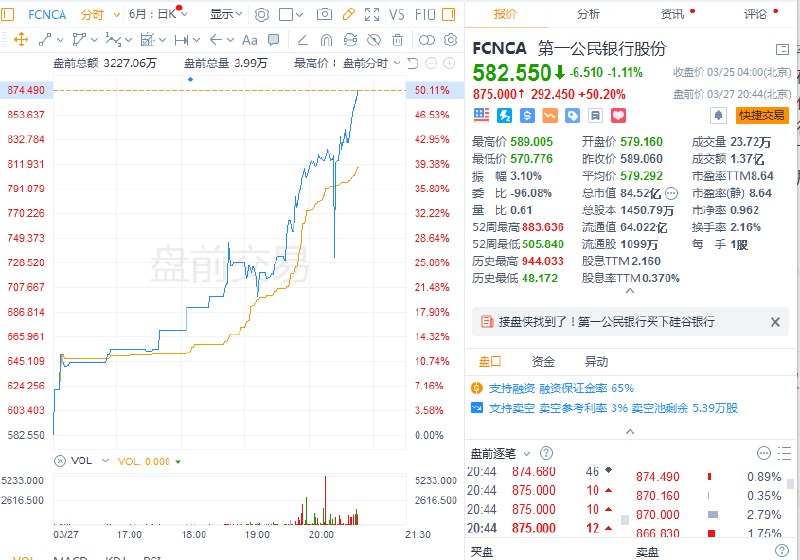Select the 资金 tab
Viewport: 800px width, 560px height.
pos(543,362)
